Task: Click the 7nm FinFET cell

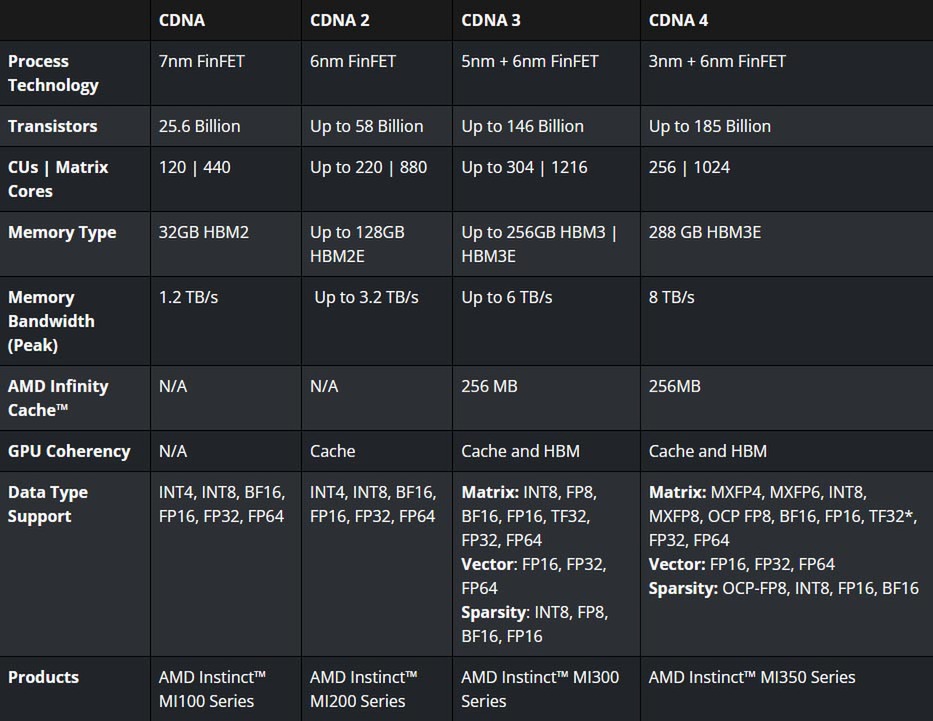Action: coord(202,61)
